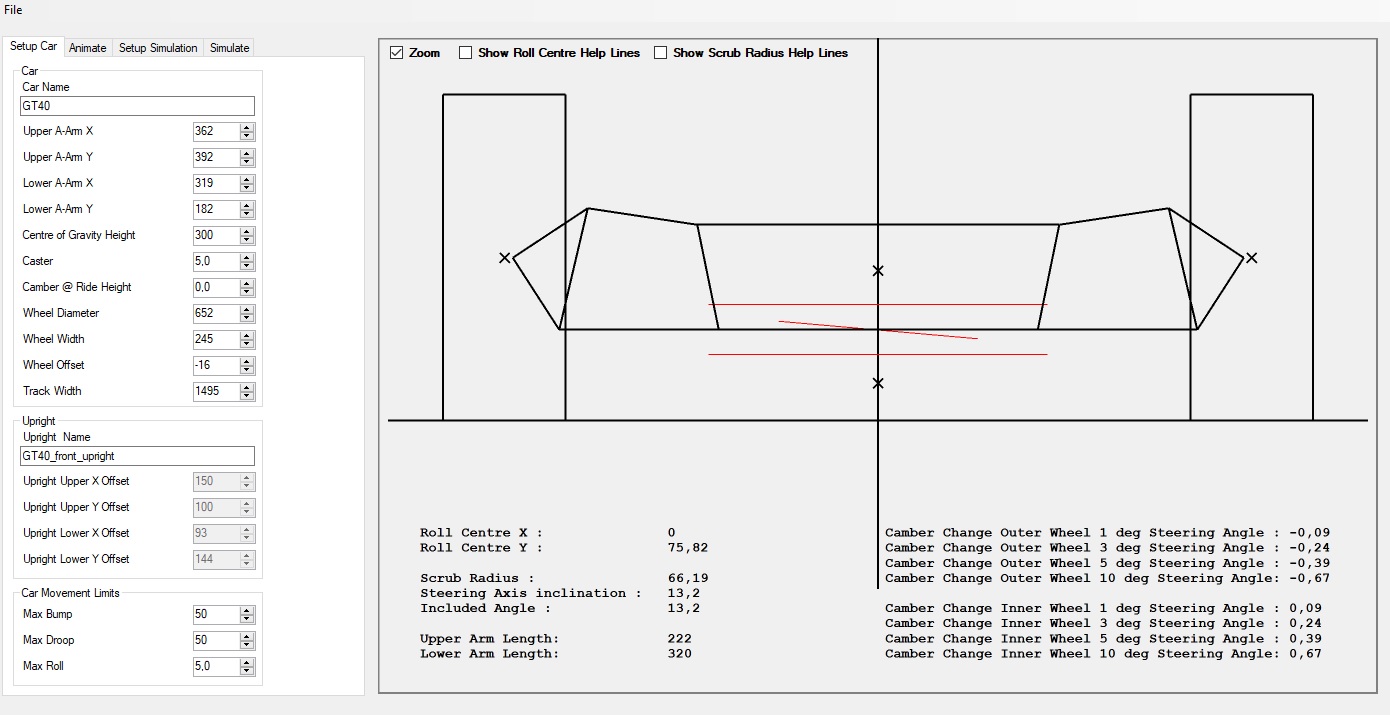Decrease Upper A-Arm Y with down arrow
Screen dimensions: 1390x715
247,161
